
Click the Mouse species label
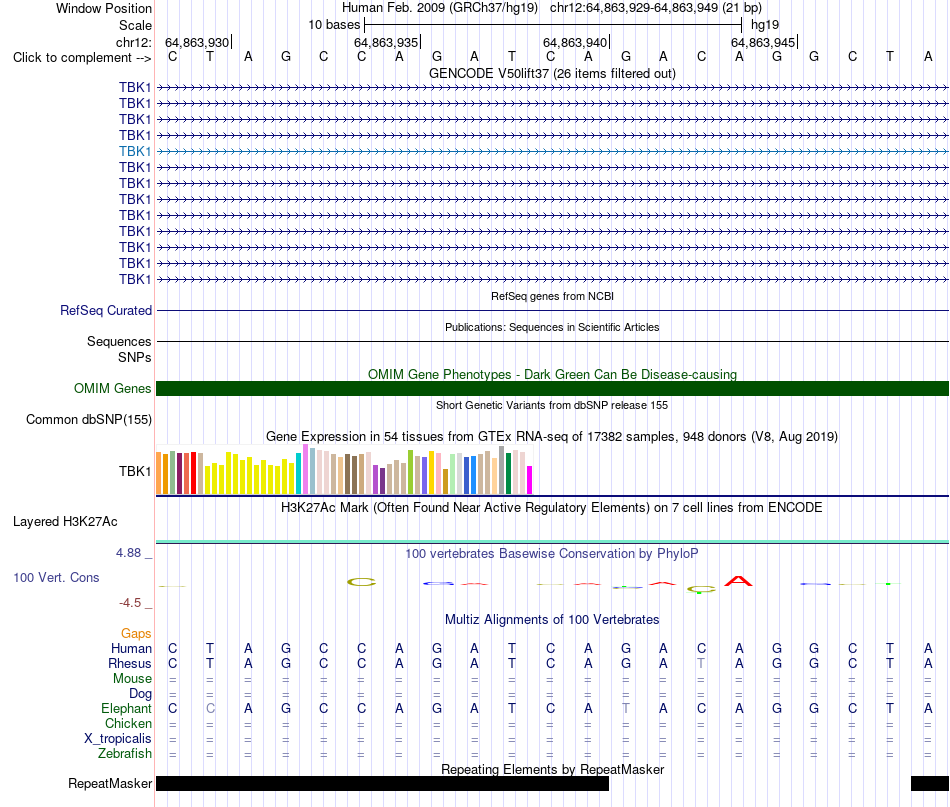click(x=132, y=679)
